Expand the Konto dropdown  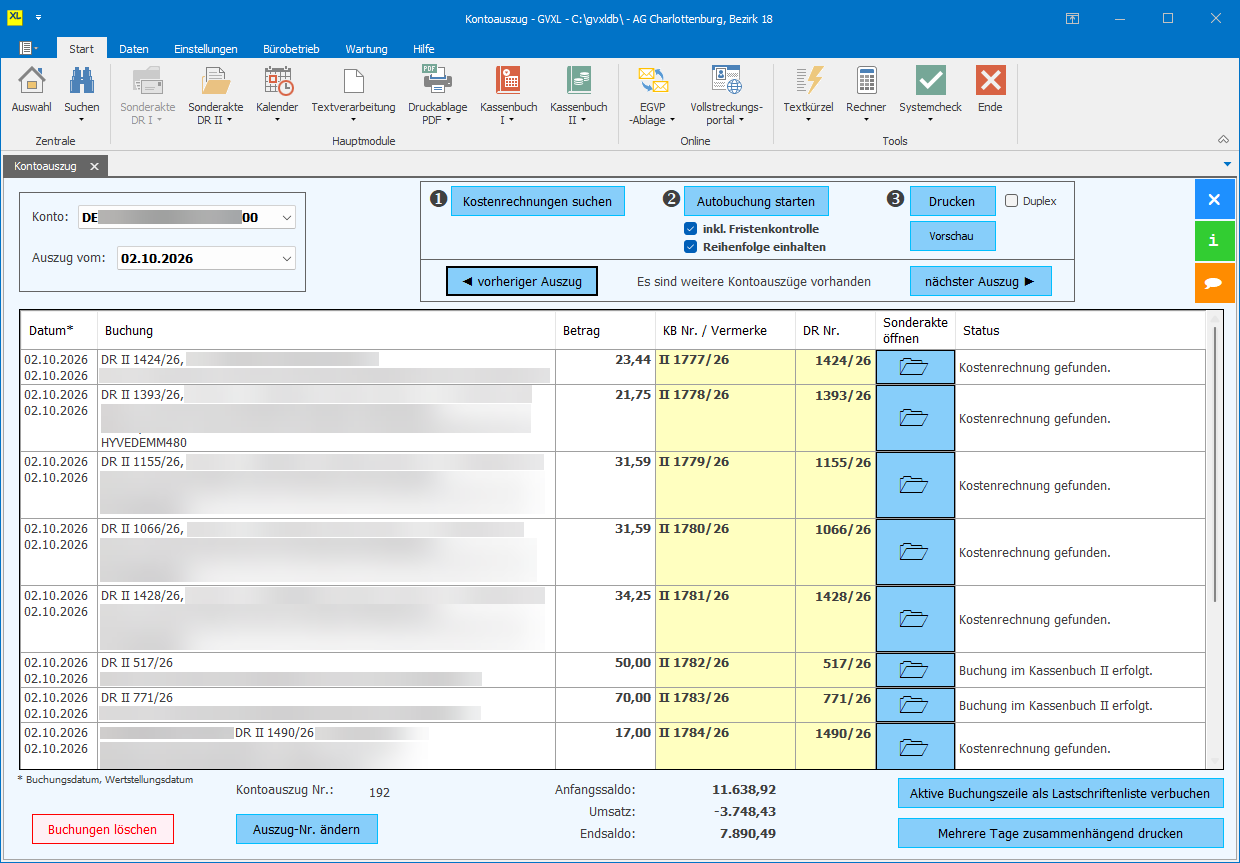(287, 217)
